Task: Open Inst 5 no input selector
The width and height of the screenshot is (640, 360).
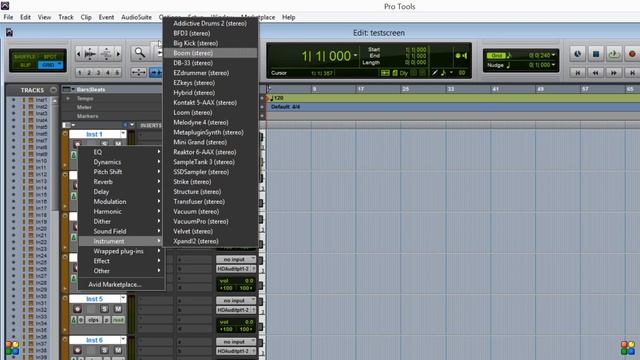Action: click(x=236, y=300)
